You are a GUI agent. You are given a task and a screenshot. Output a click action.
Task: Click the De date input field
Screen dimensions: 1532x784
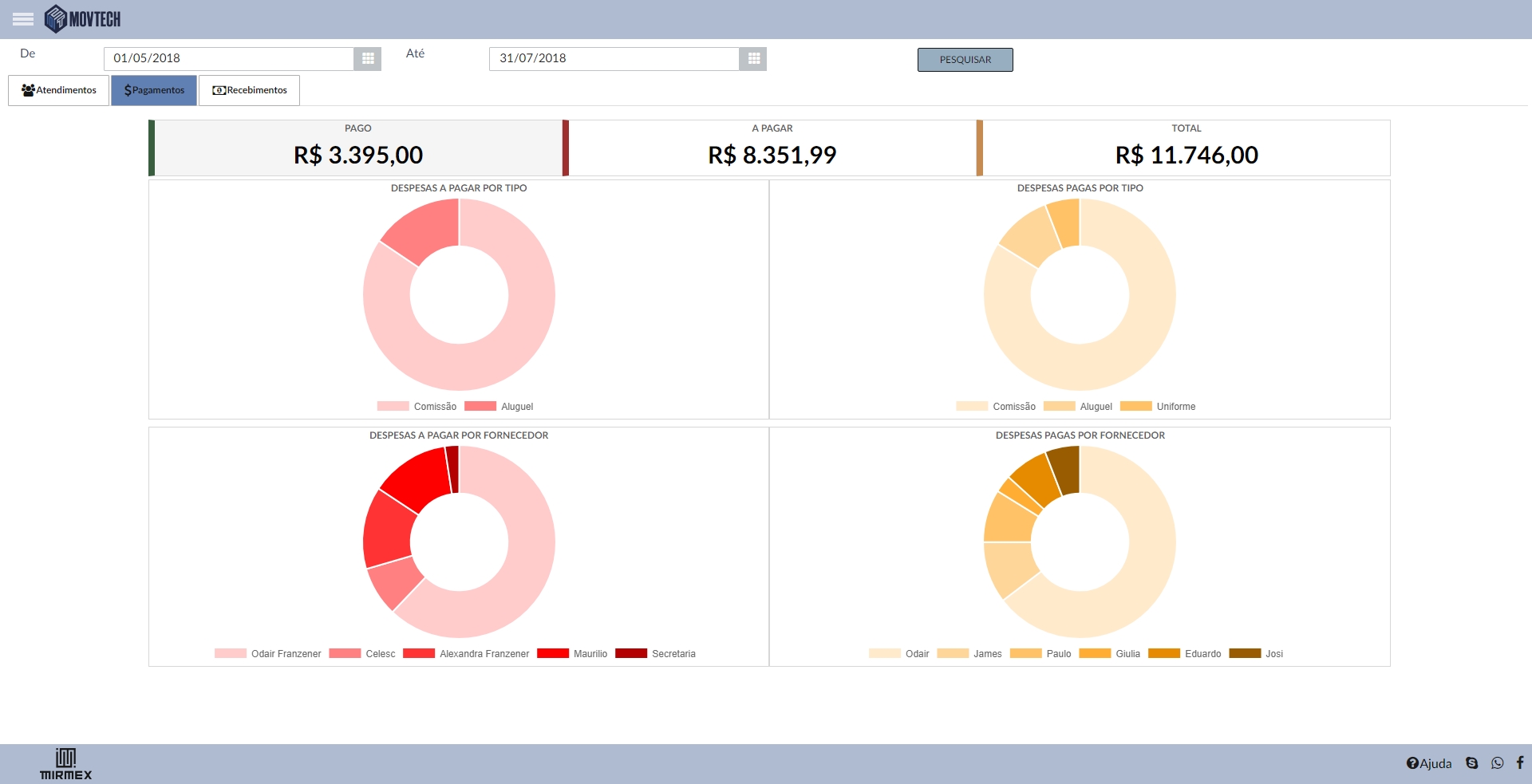coord(229,58)
